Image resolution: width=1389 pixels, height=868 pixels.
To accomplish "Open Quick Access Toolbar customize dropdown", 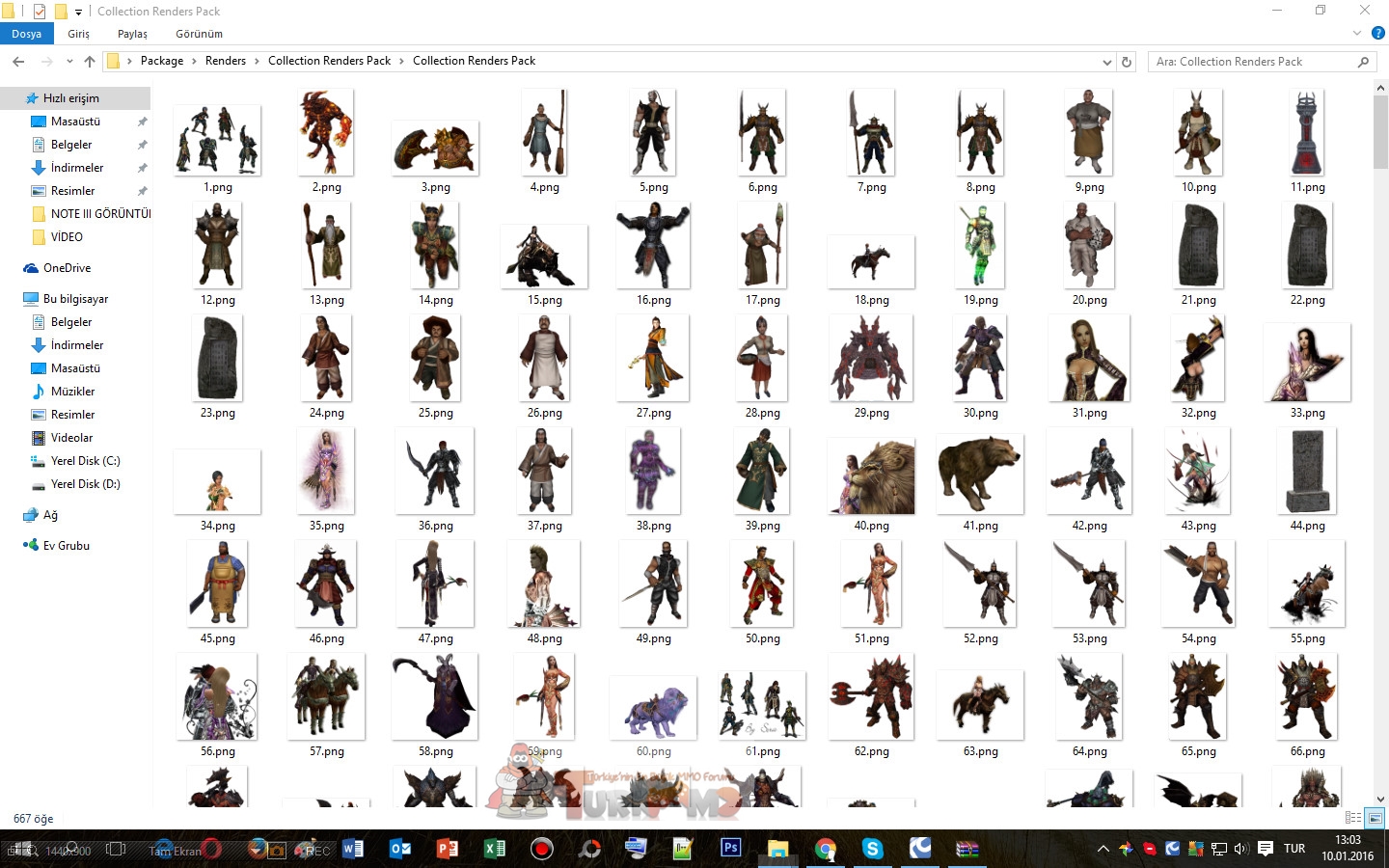I will pyautogui.click(x=78, y=12).
